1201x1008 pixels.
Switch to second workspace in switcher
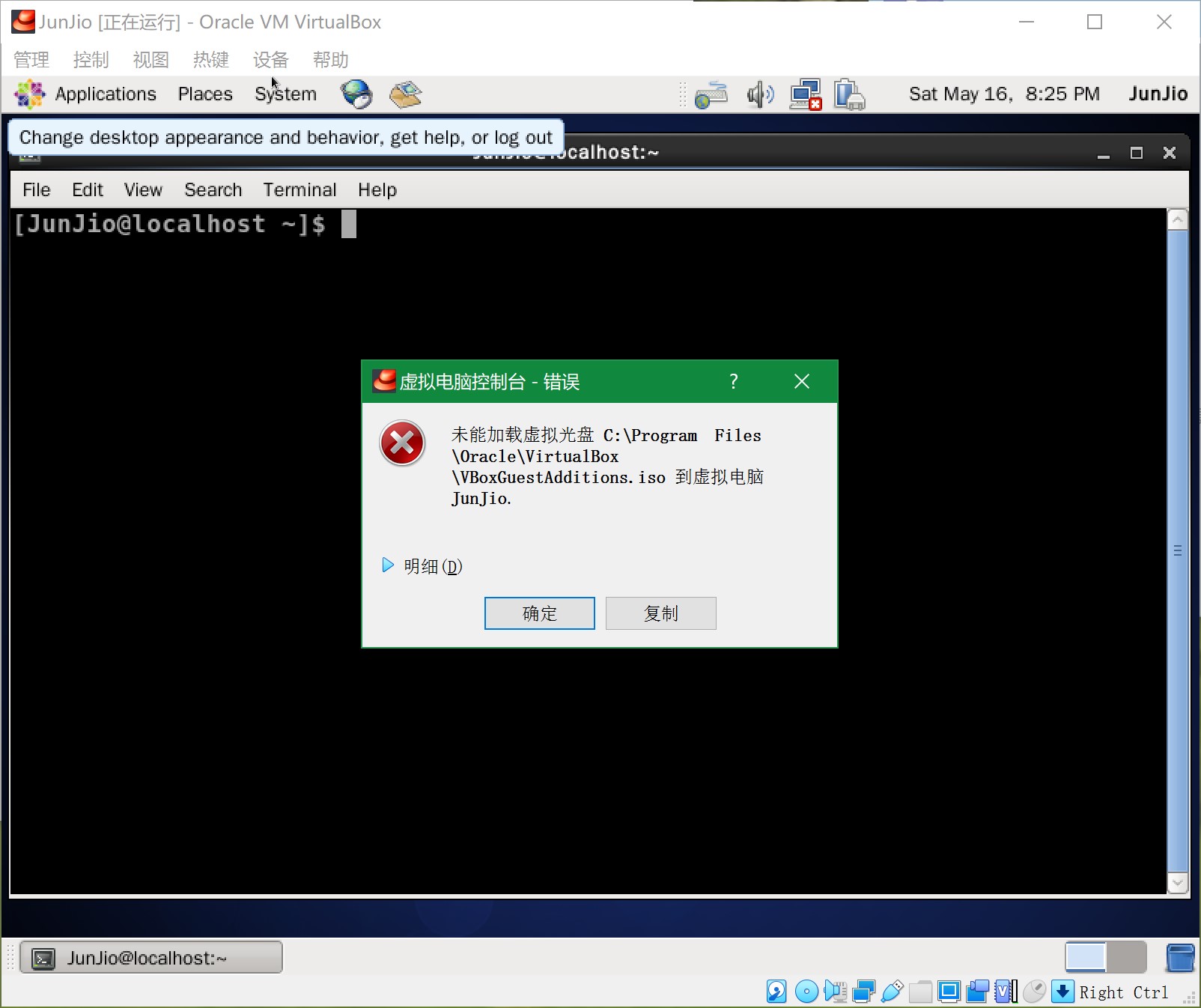(x=1126, y=957)
